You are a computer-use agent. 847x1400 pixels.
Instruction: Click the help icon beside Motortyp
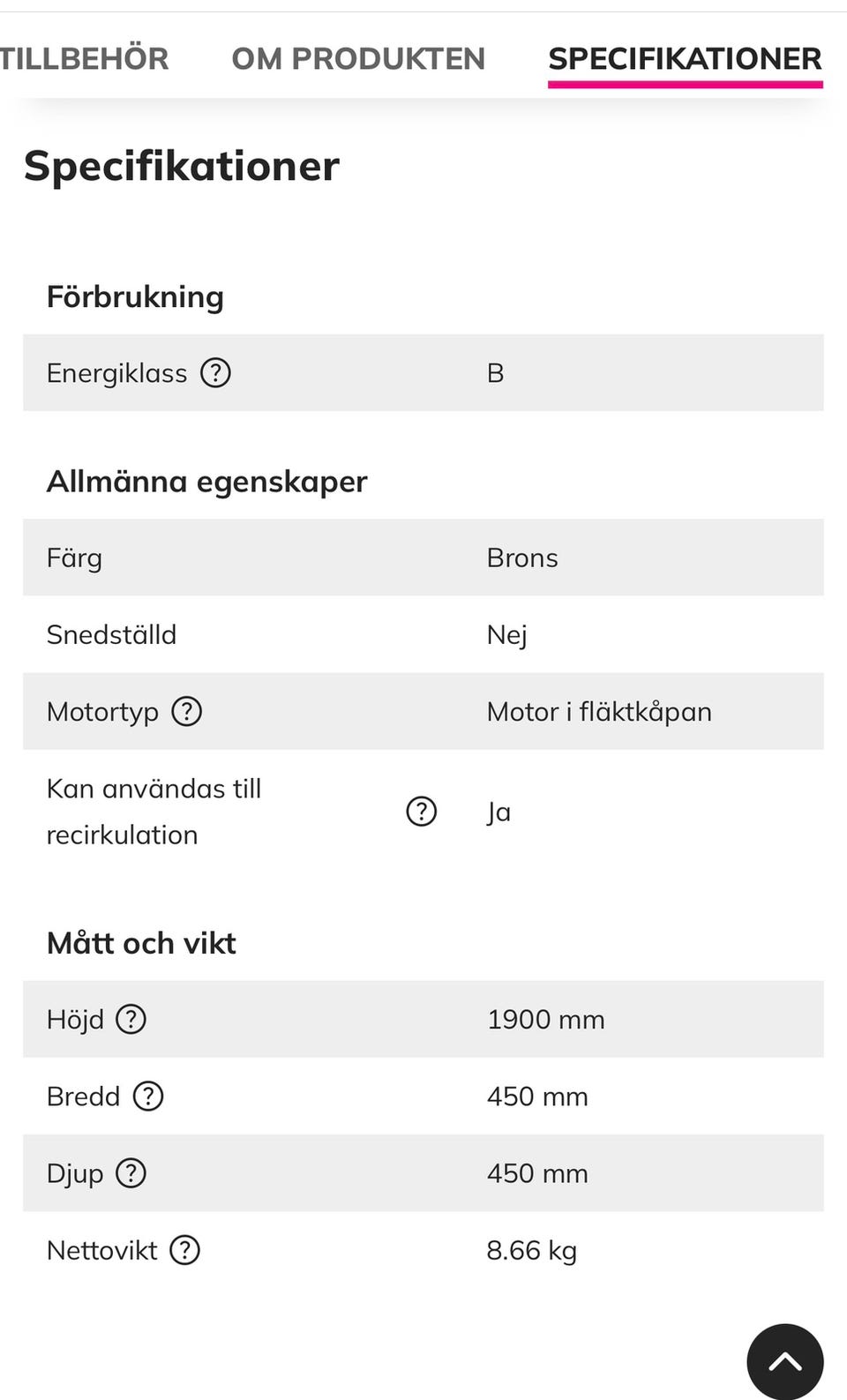[187, 711]
